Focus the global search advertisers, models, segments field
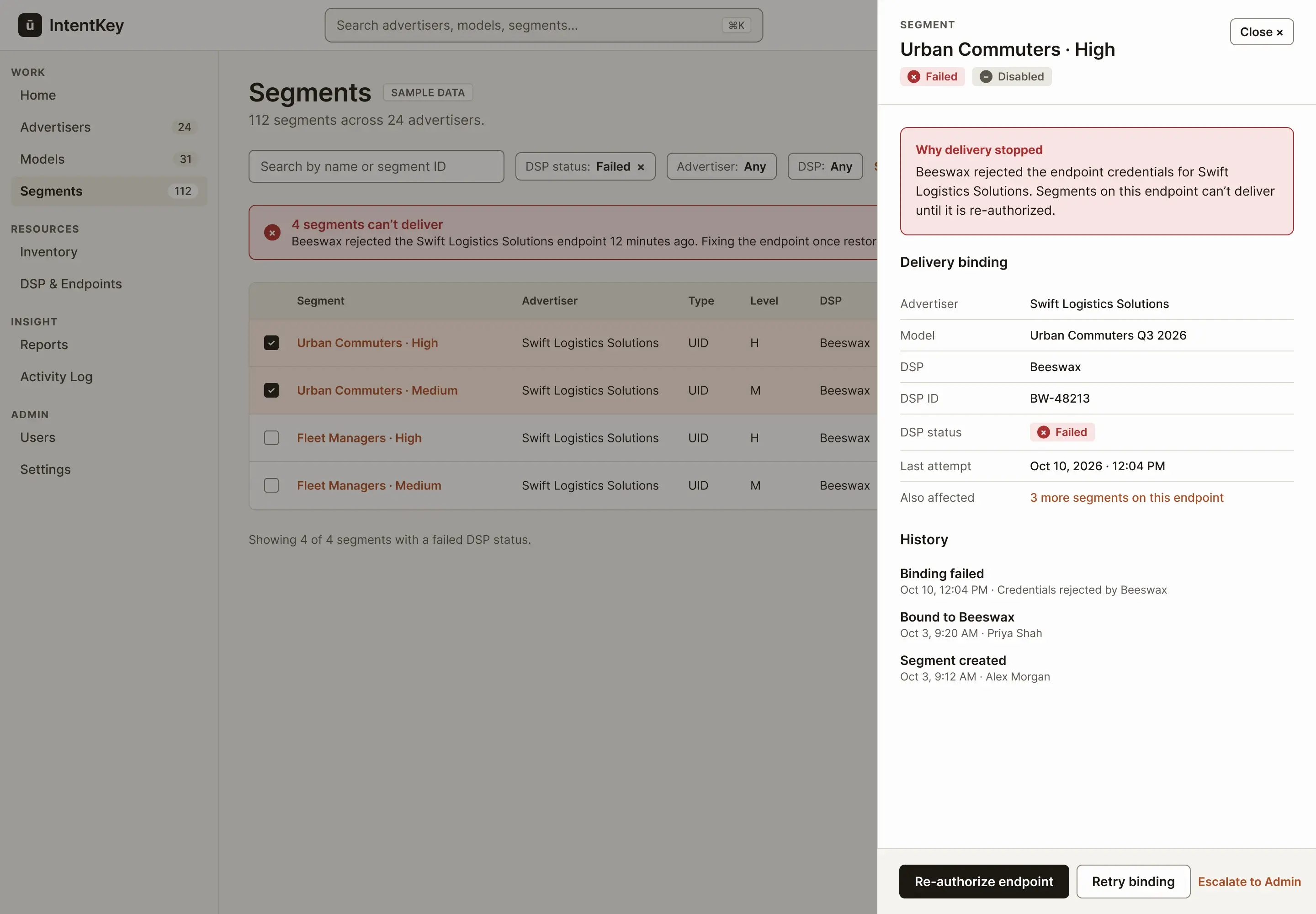Viewport: 1316px width, 914px height. click(x=543, y=25)
